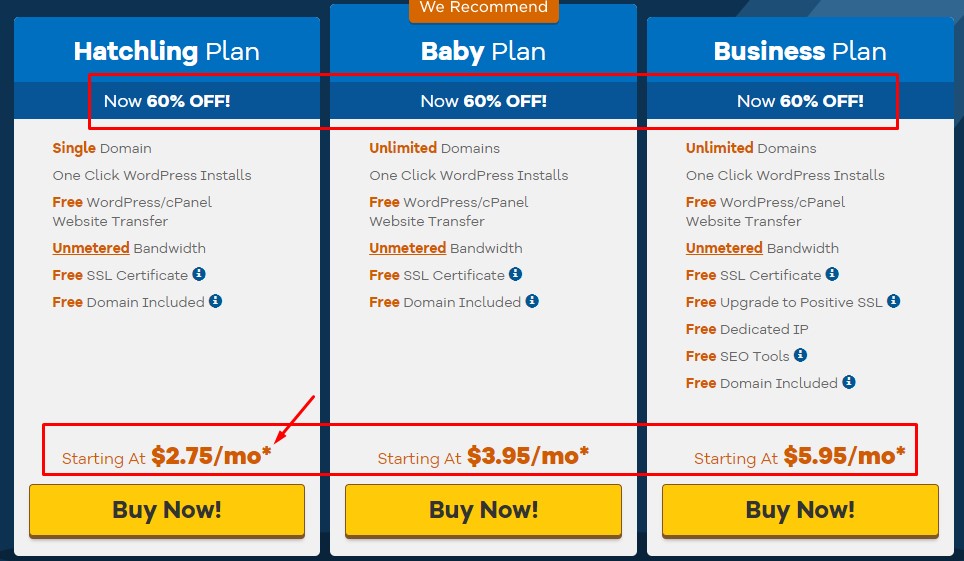Screen dimensions: 964x561
Task: Open Unmetered link in Hatchling Plan
Action: [x=91, y=248]
